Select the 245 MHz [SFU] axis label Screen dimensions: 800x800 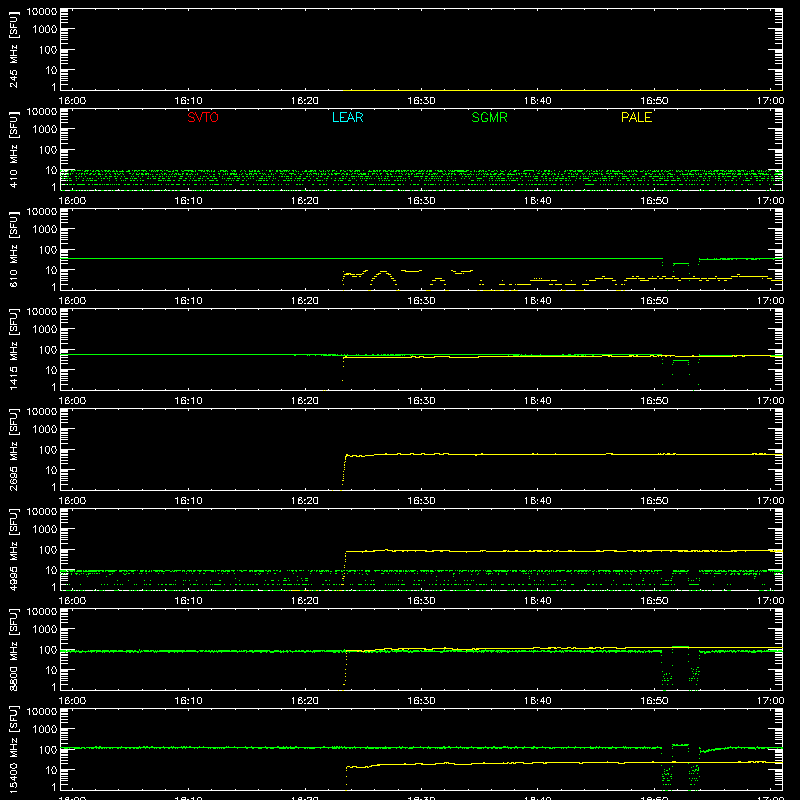(x=14, y=49)
